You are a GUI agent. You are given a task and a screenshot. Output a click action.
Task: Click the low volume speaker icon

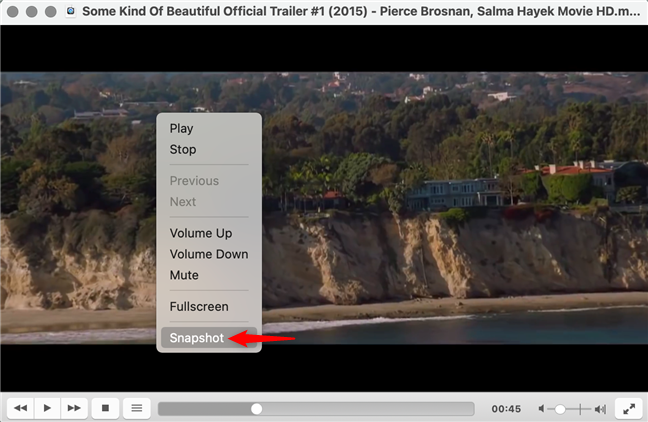(x=541, y=409)
